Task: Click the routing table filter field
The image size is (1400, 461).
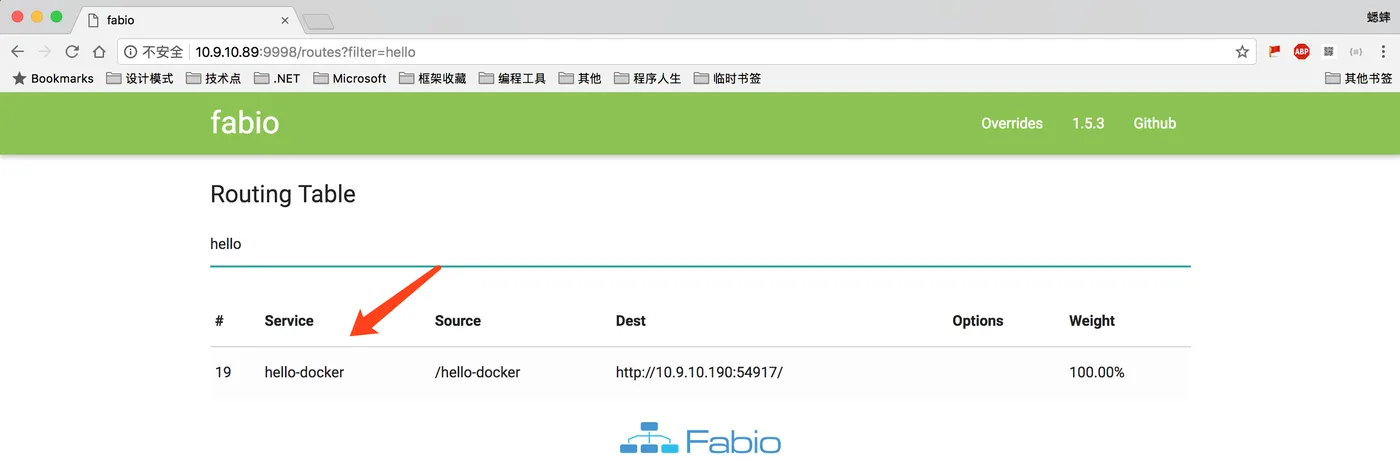Action: [700, 244]
